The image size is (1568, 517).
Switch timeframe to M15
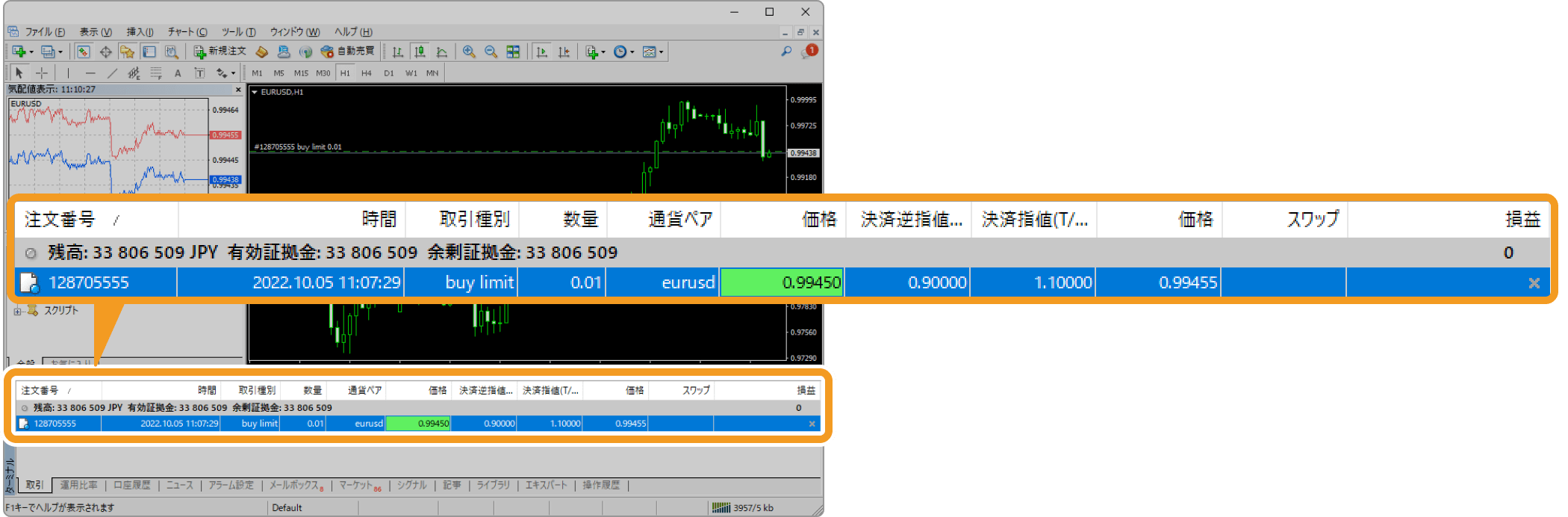coord(301,73)
